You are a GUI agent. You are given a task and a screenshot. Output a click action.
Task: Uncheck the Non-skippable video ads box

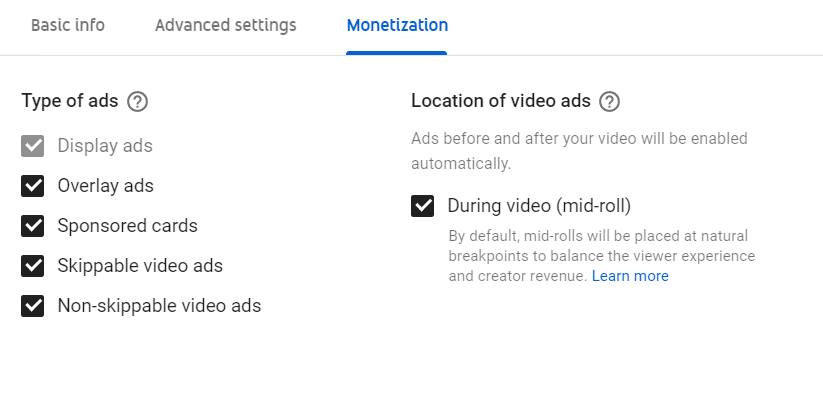click(x=33, y=305)
